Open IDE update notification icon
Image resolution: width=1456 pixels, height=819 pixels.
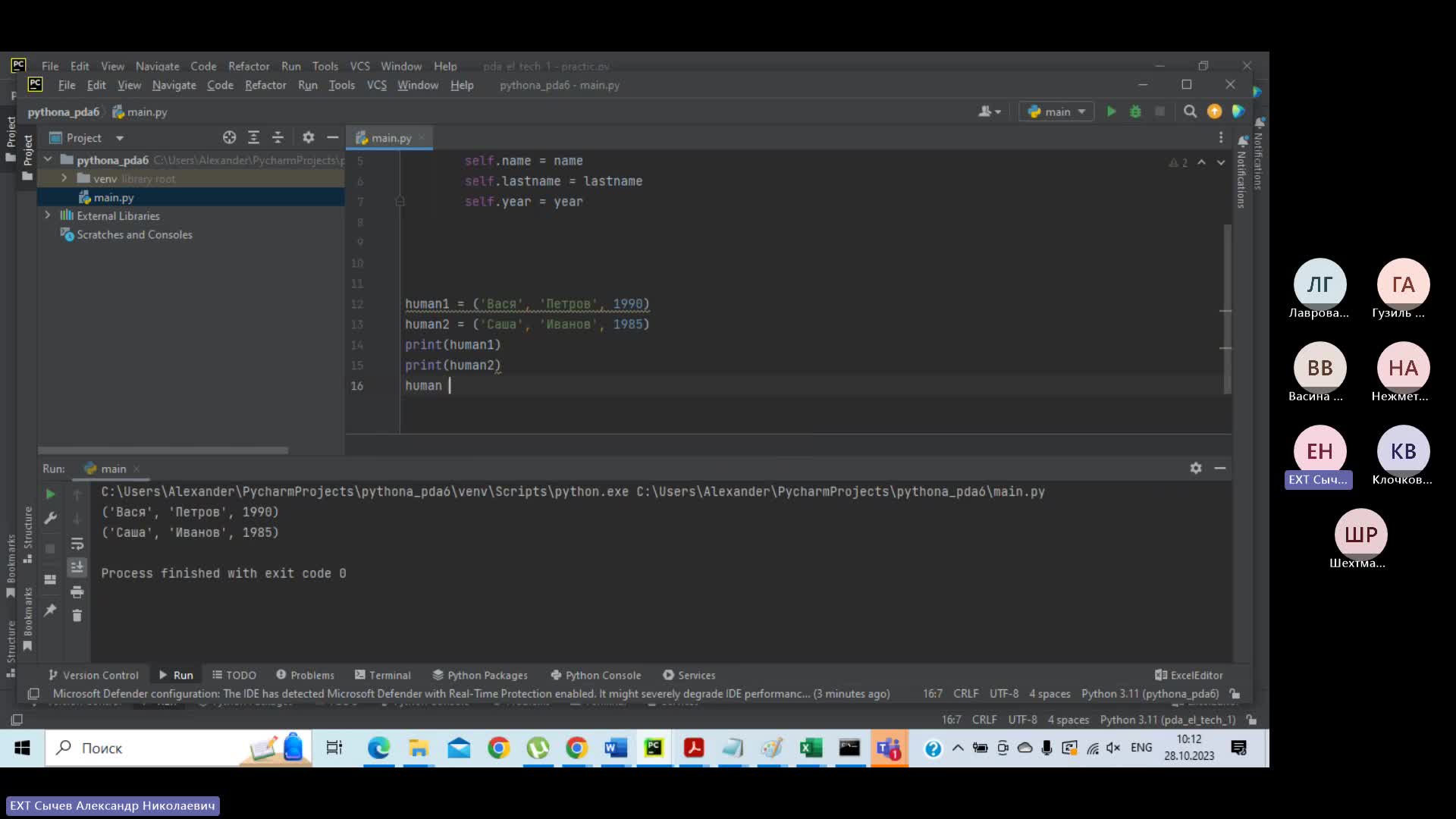pos(1214,111)
